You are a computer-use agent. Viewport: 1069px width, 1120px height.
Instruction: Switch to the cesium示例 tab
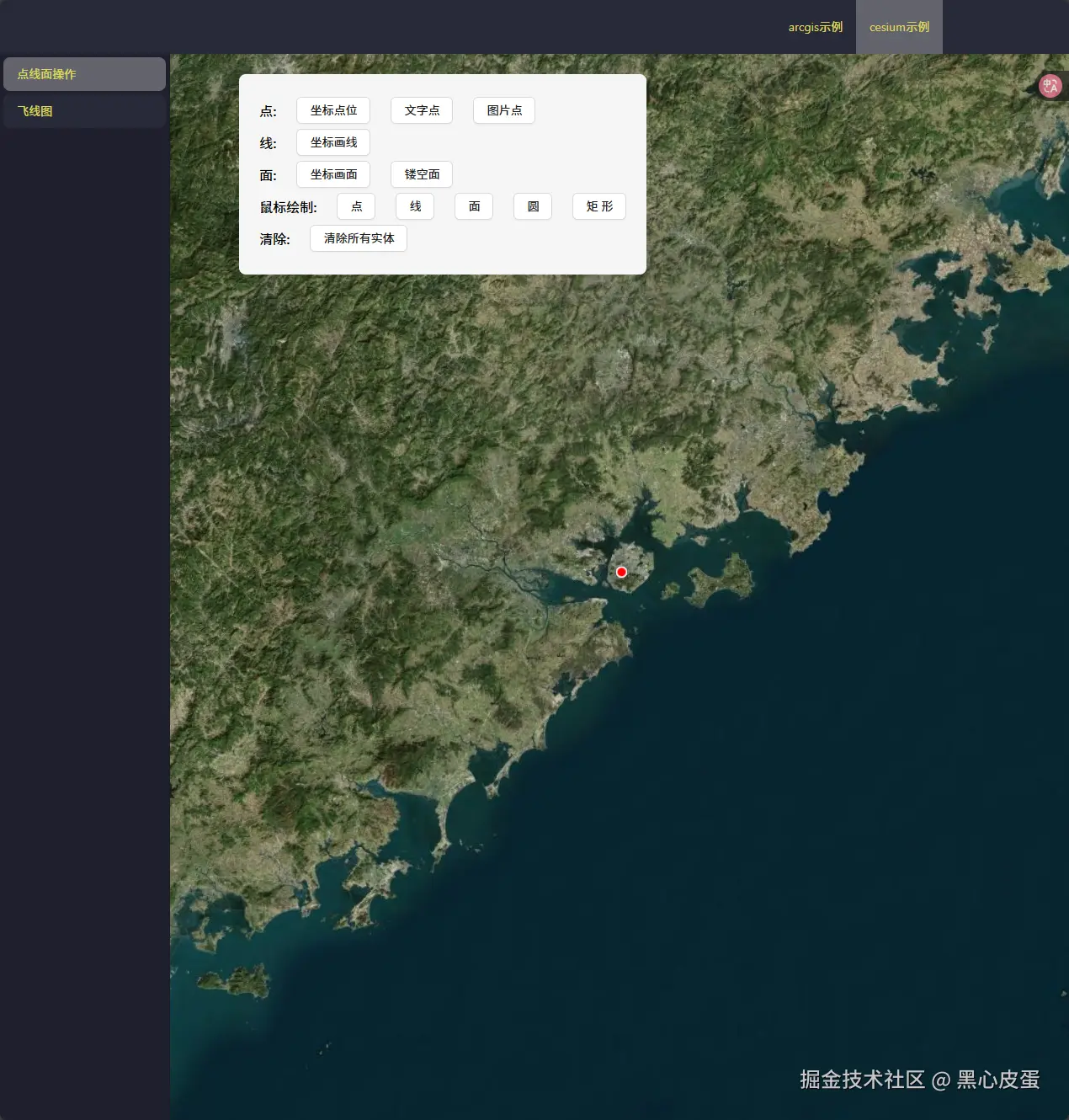pos(899,27)
